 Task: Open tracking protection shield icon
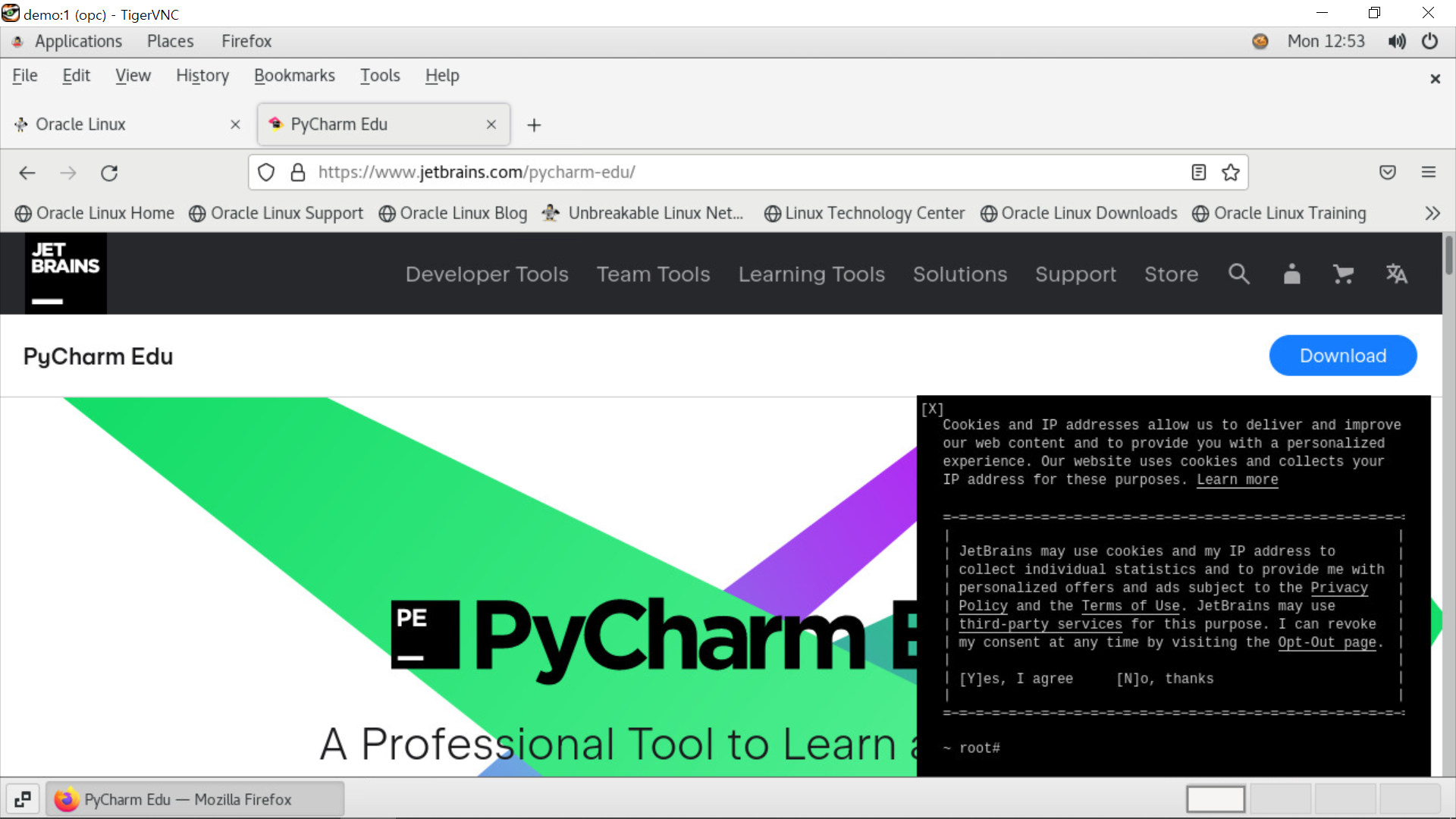[266, 172]
